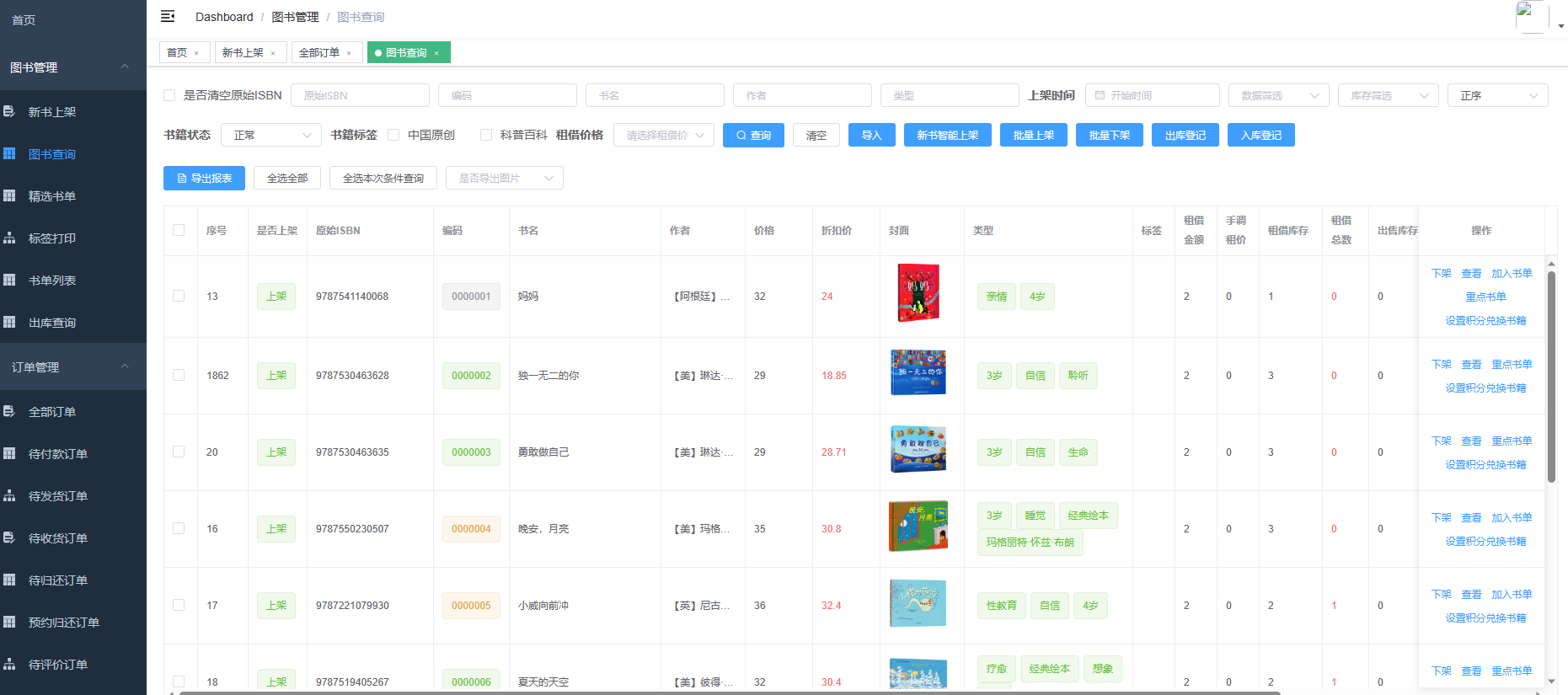Collapse the 订单管理 sidebar section
This screenshot has height=695, width=1568.
(x=73, y=366)
